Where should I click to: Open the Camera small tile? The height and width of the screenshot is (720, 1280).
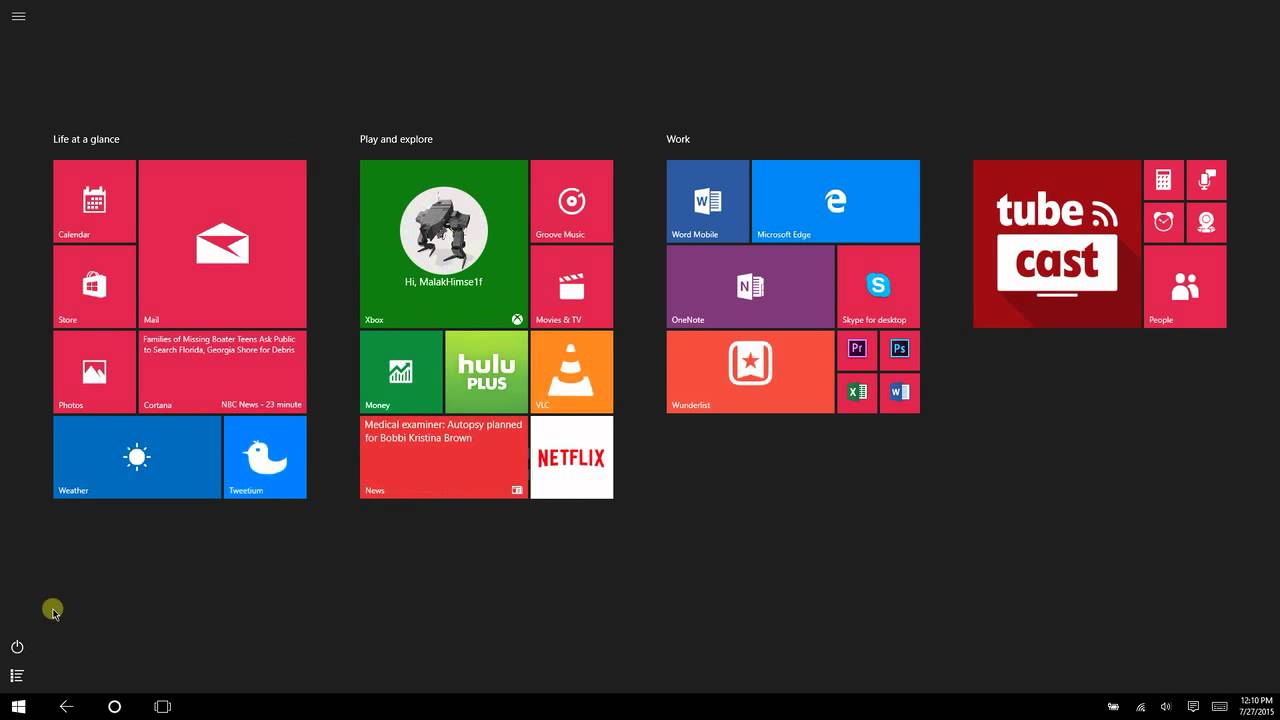[x=1206, y=222]
